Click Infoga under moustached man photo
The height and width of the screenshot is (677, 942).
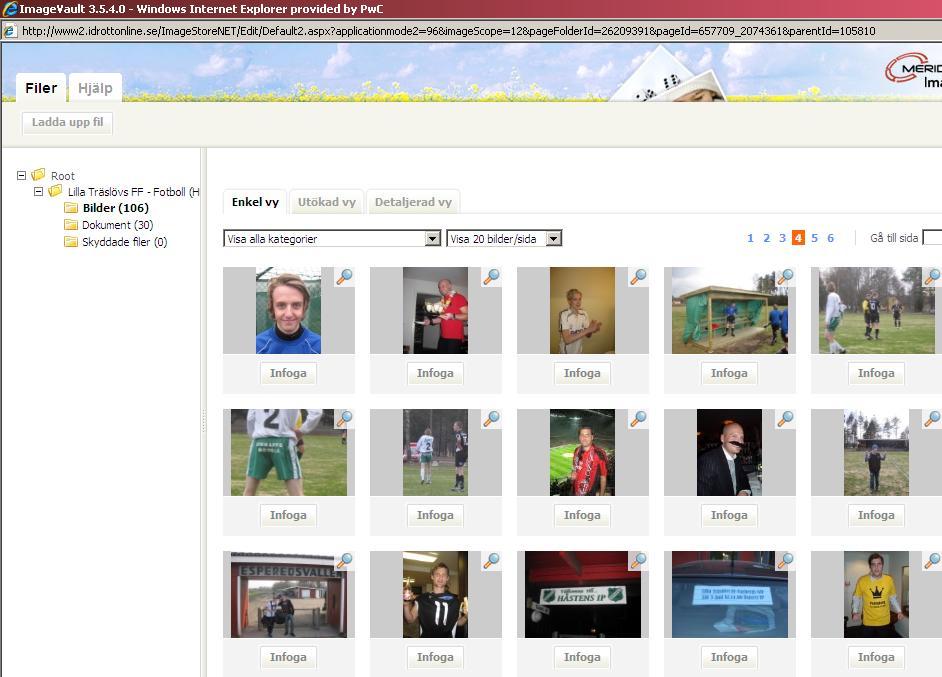[x=729, y=515]
